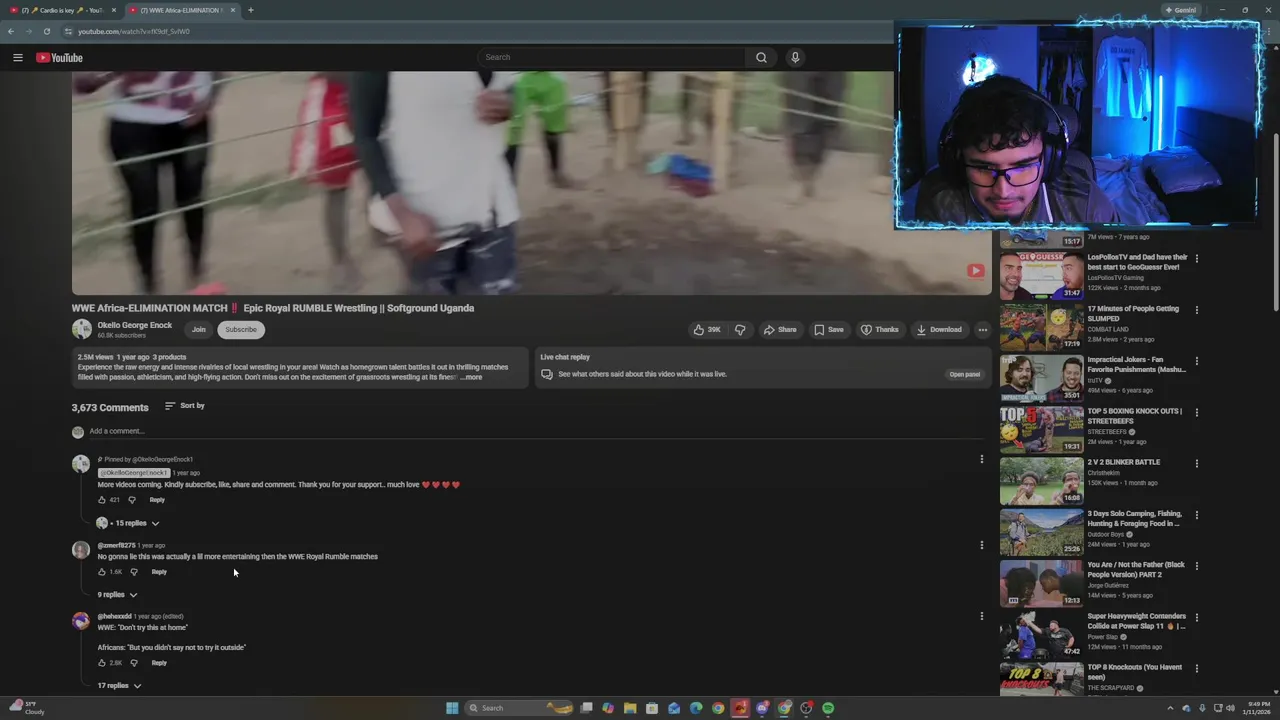1280x720 pixels.
Task: Reload the page with the refresh icon
Action: point(46,31)
